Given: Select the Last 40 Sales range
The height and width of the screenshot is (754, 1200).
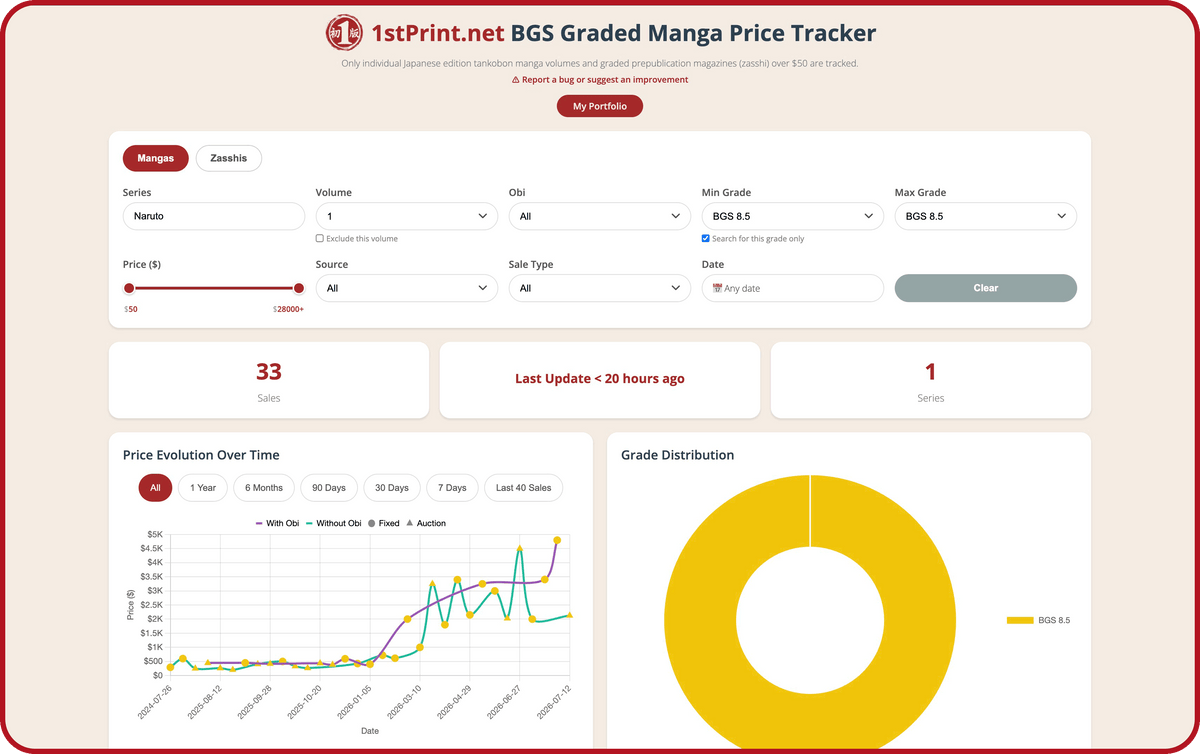Looking at the screenshot, I should point(524,488).
